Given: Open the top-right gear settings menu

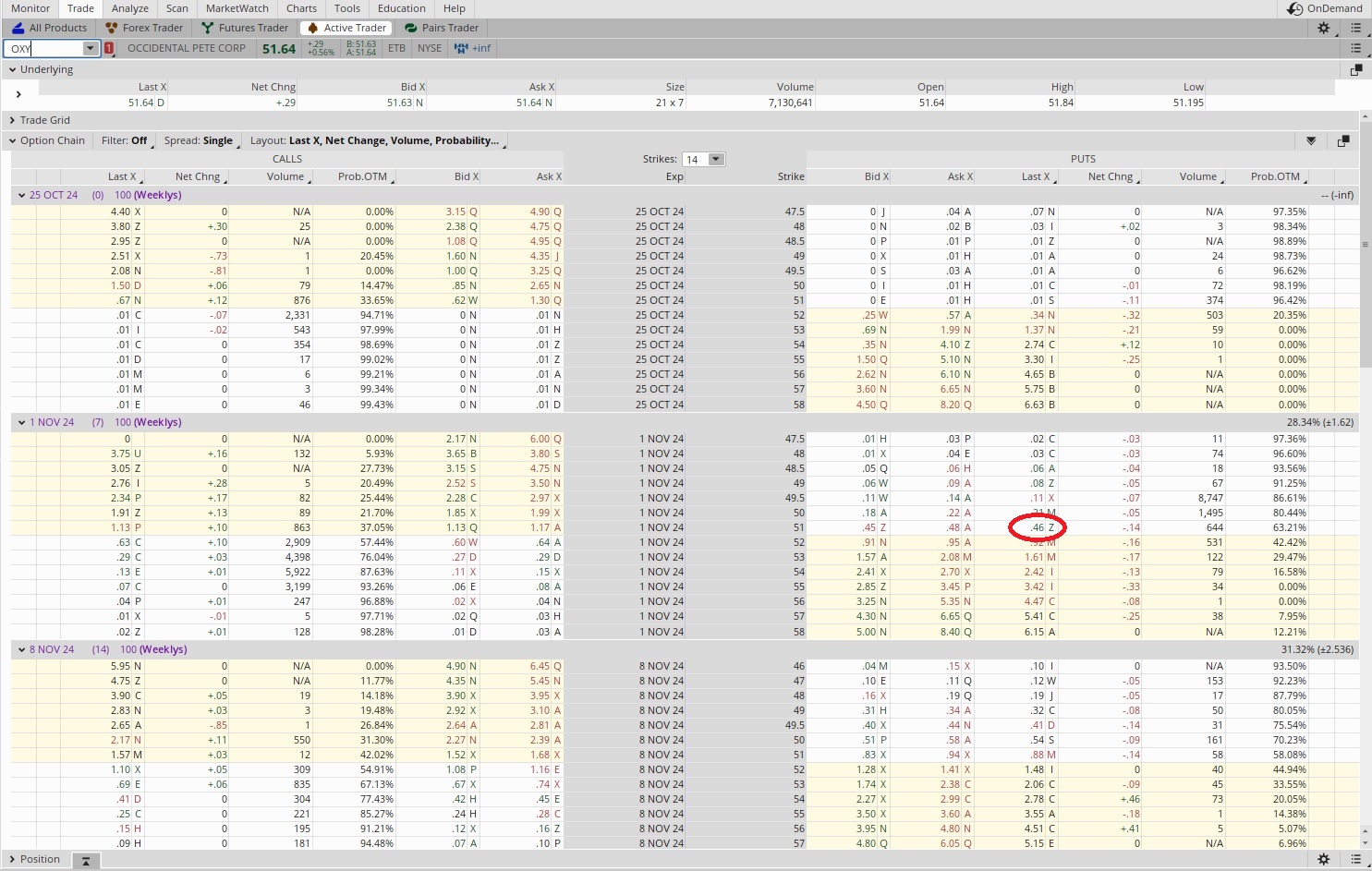Looking at the screenshot, I should pos(1324,28).
